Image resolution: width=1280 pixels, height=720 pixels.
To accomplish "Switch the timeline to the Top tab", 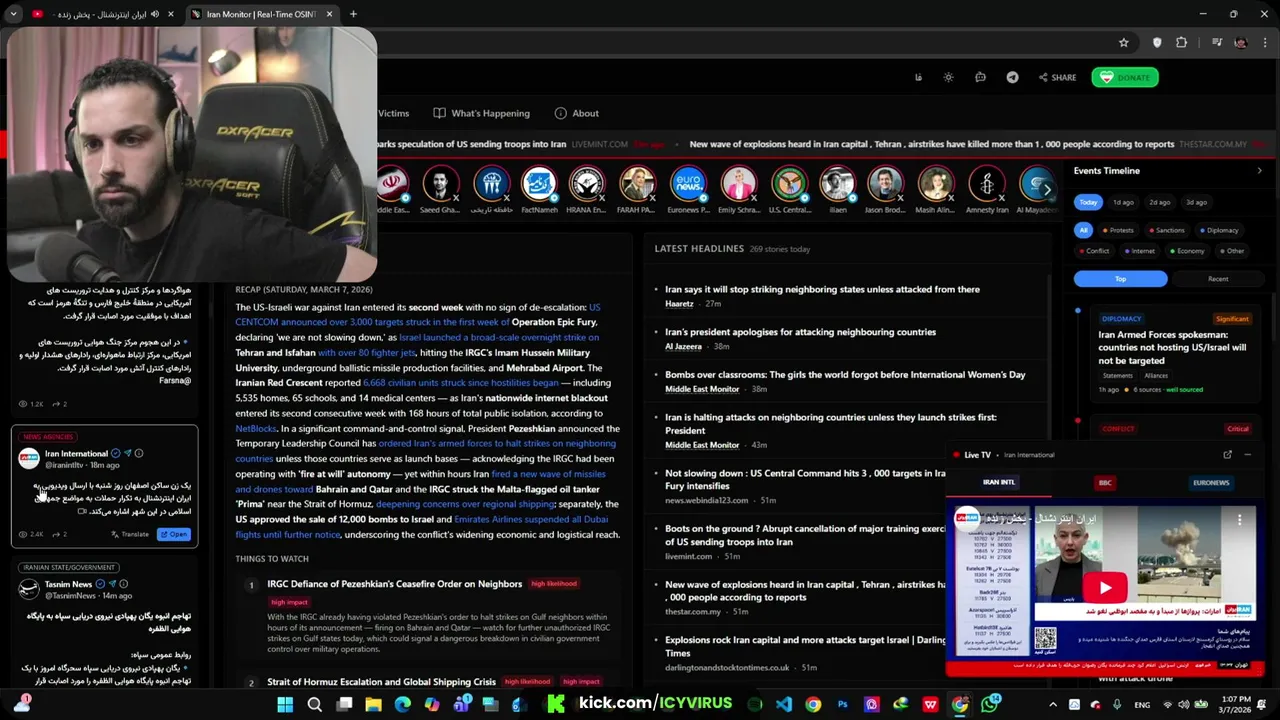I will pyautogui.click(x=1120, y=279).
